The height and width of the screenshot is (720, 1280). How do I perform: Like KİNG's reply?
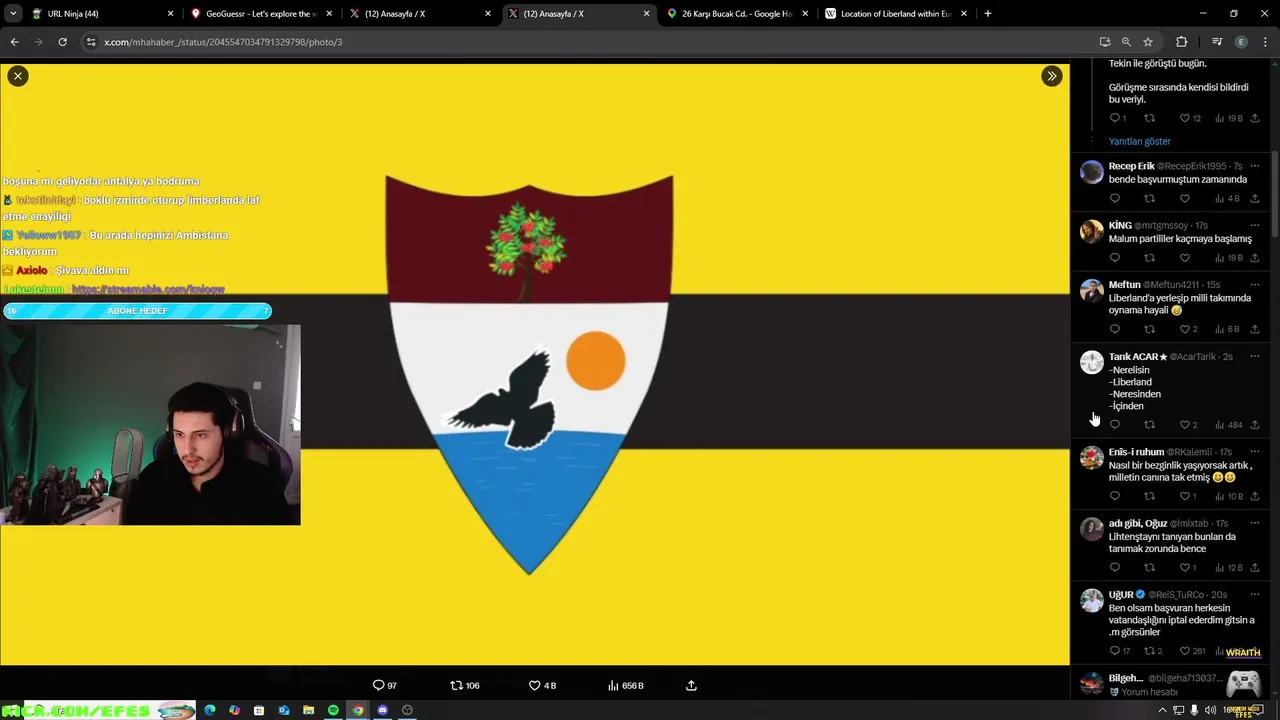(1185, 258)
